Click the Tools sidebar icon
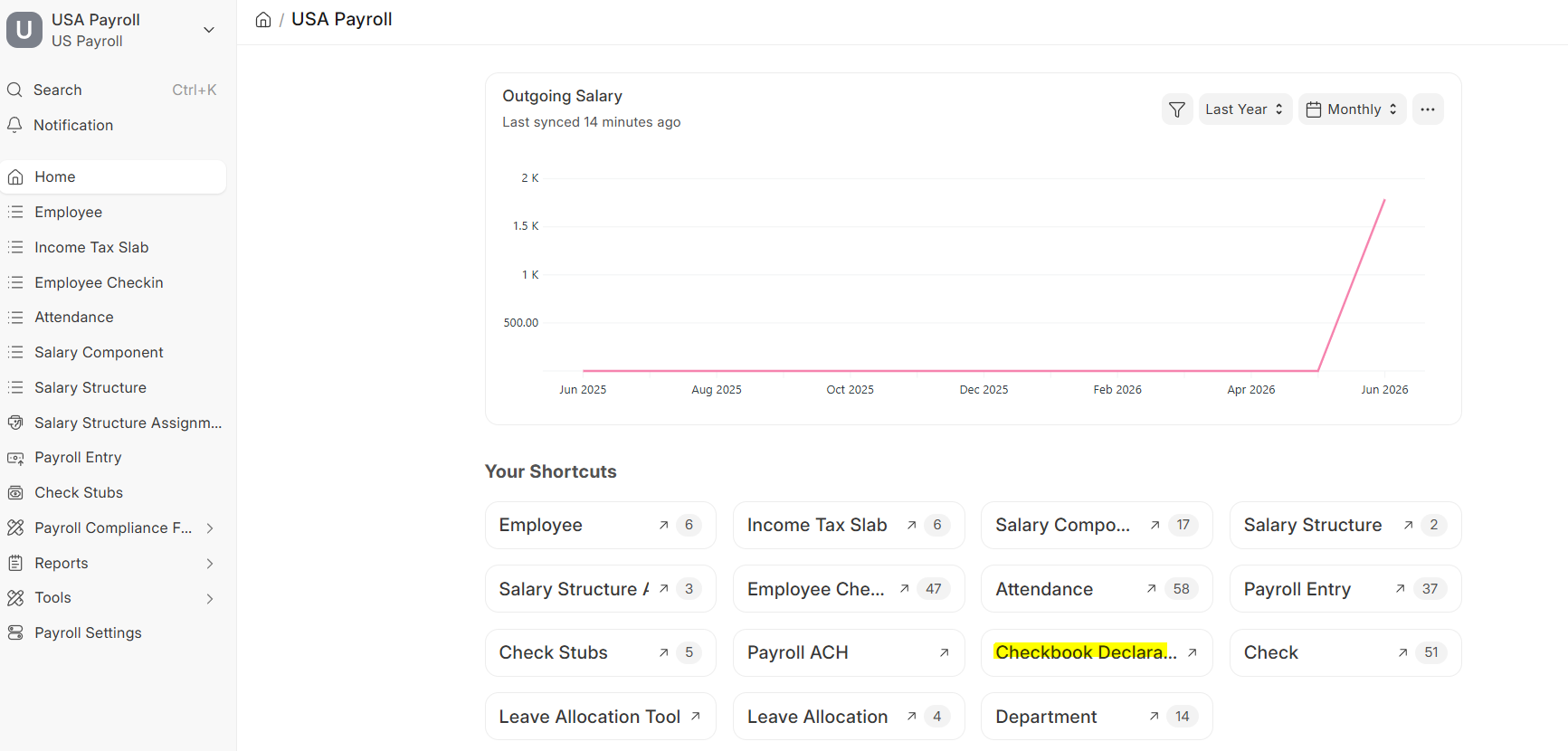Viewport: 1568px width, 751px height. coord(15,598)
